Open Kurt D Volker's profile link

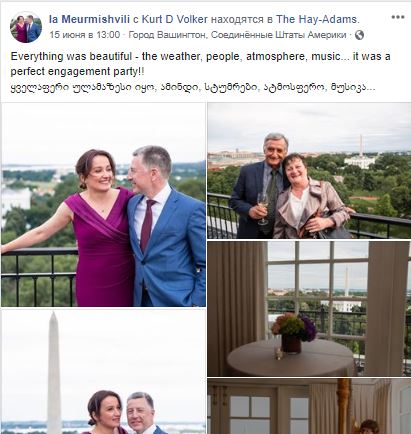[x=175, y=19]
